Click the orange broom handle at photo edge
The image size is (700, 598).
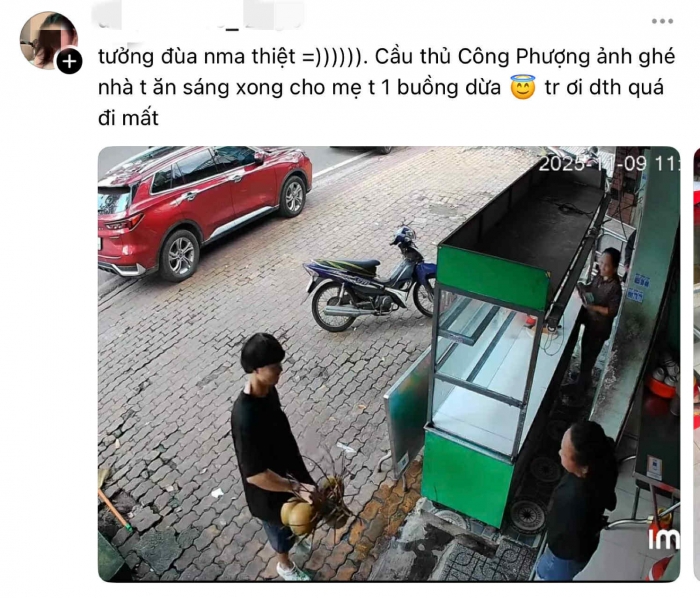click(x=115, y=510)
